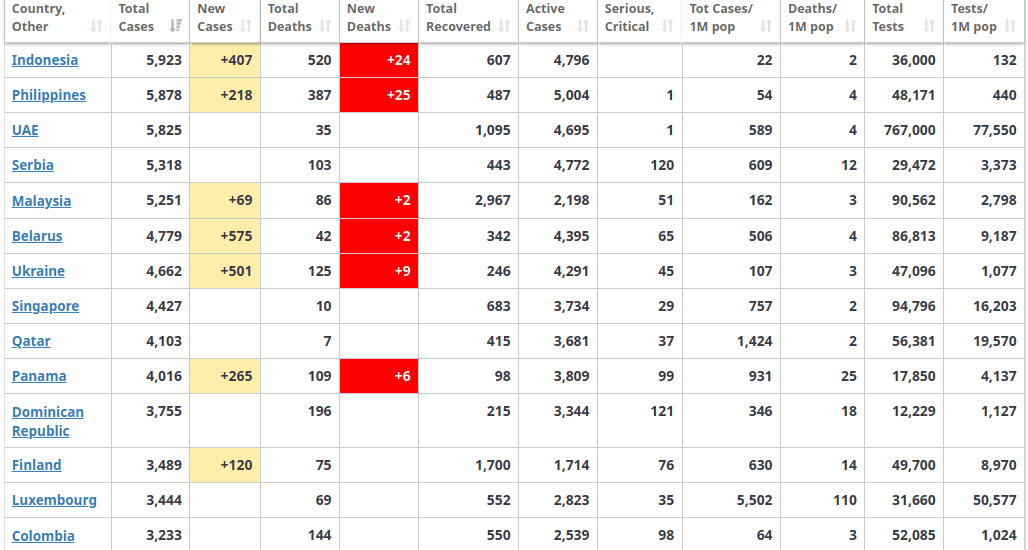Screen dimensions: 1028x550
Task: Sort table by Total Tests arrows
Action: [928, 26]
